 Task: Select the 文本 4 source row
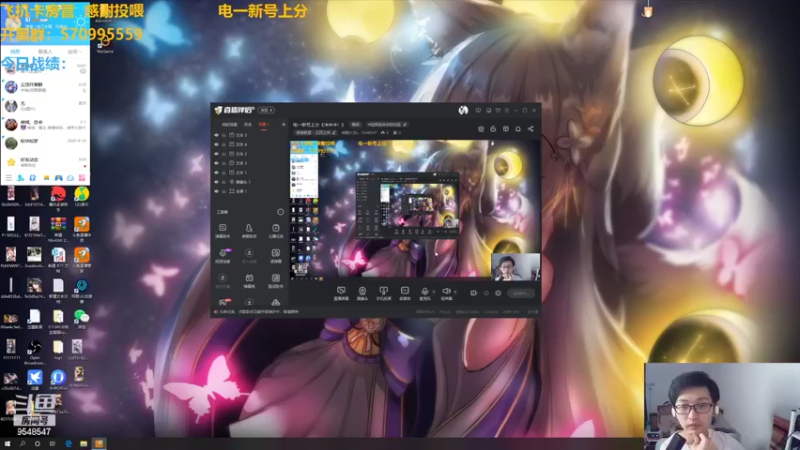pos(250,144)
